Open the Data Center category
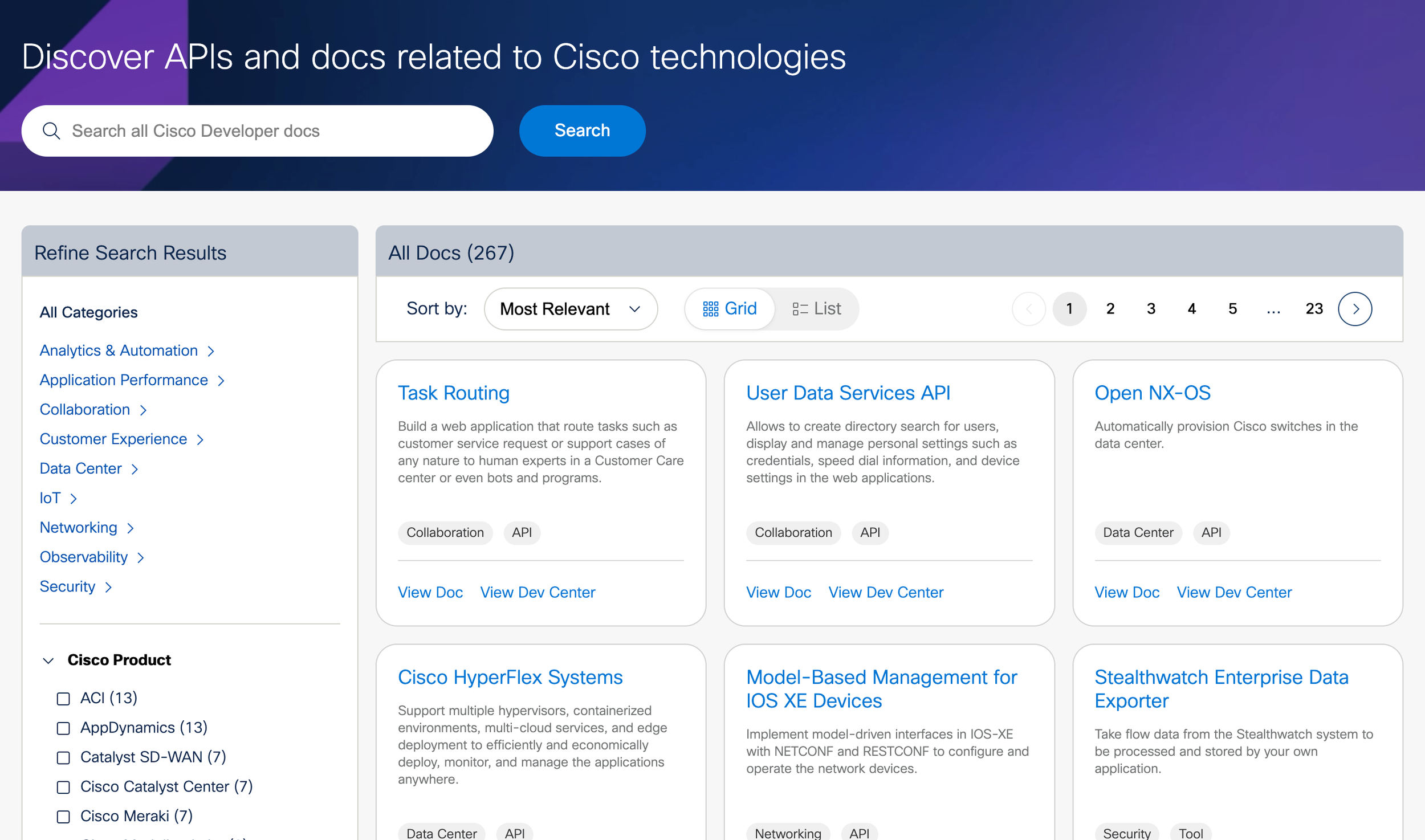 tap(81, 468)
